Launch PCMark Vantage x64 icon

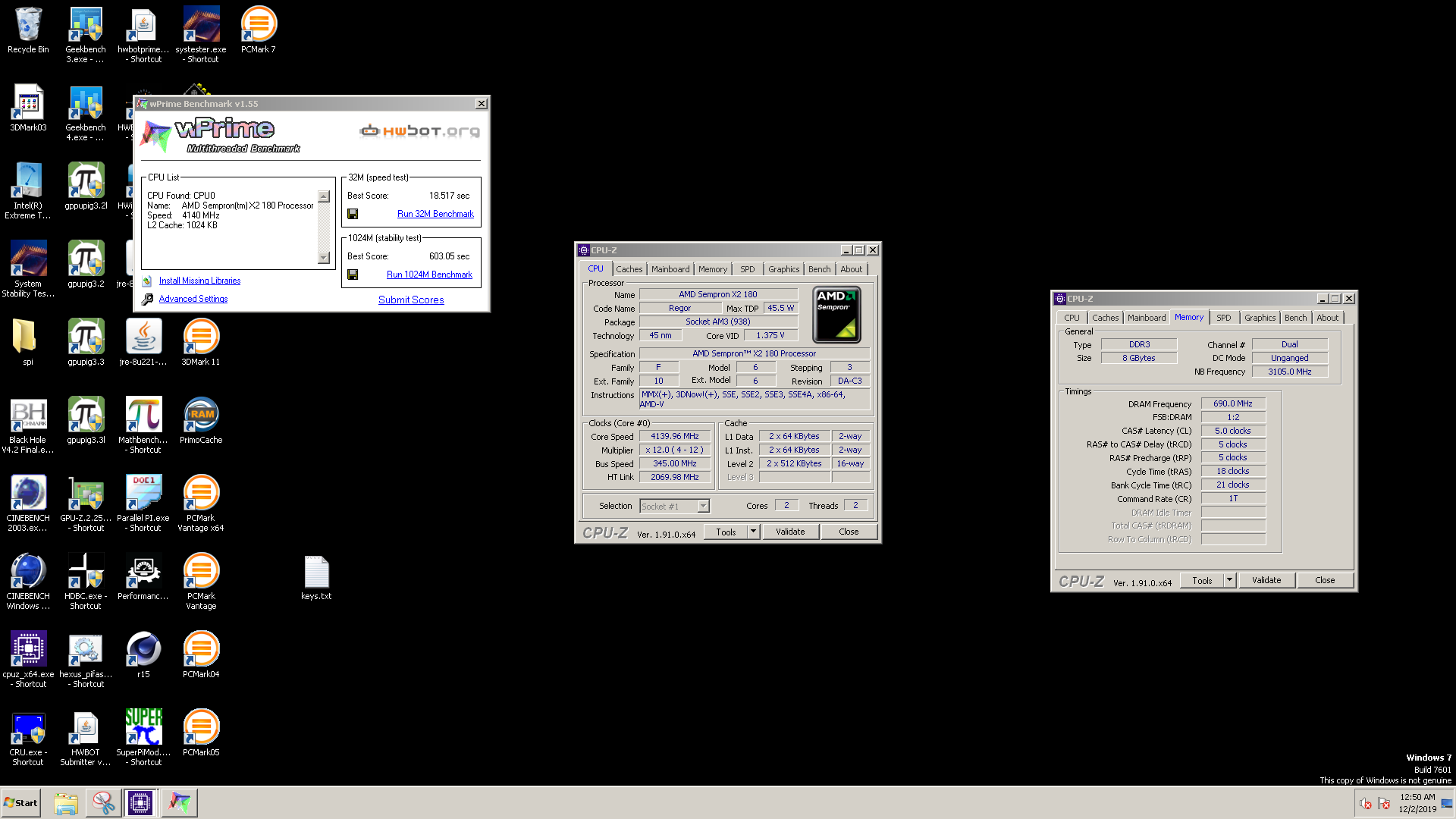[x=201, y=503]
